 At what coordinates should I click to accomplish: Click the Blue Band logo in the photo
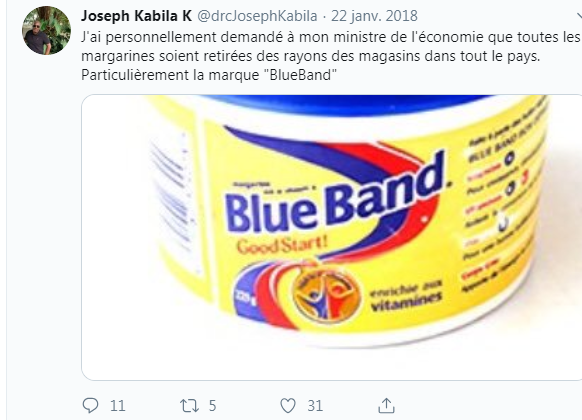tap(334, 193)
